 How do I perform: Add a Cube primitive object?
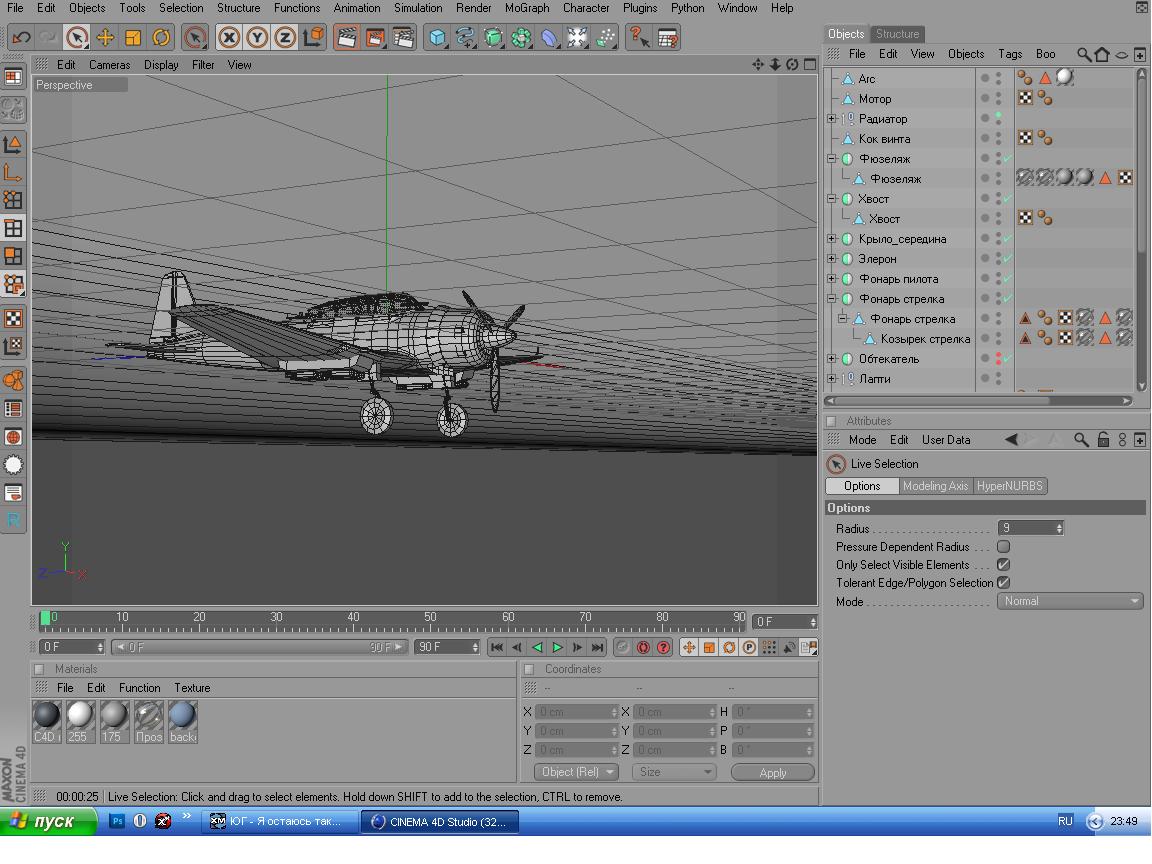click(x=437, y=38)
